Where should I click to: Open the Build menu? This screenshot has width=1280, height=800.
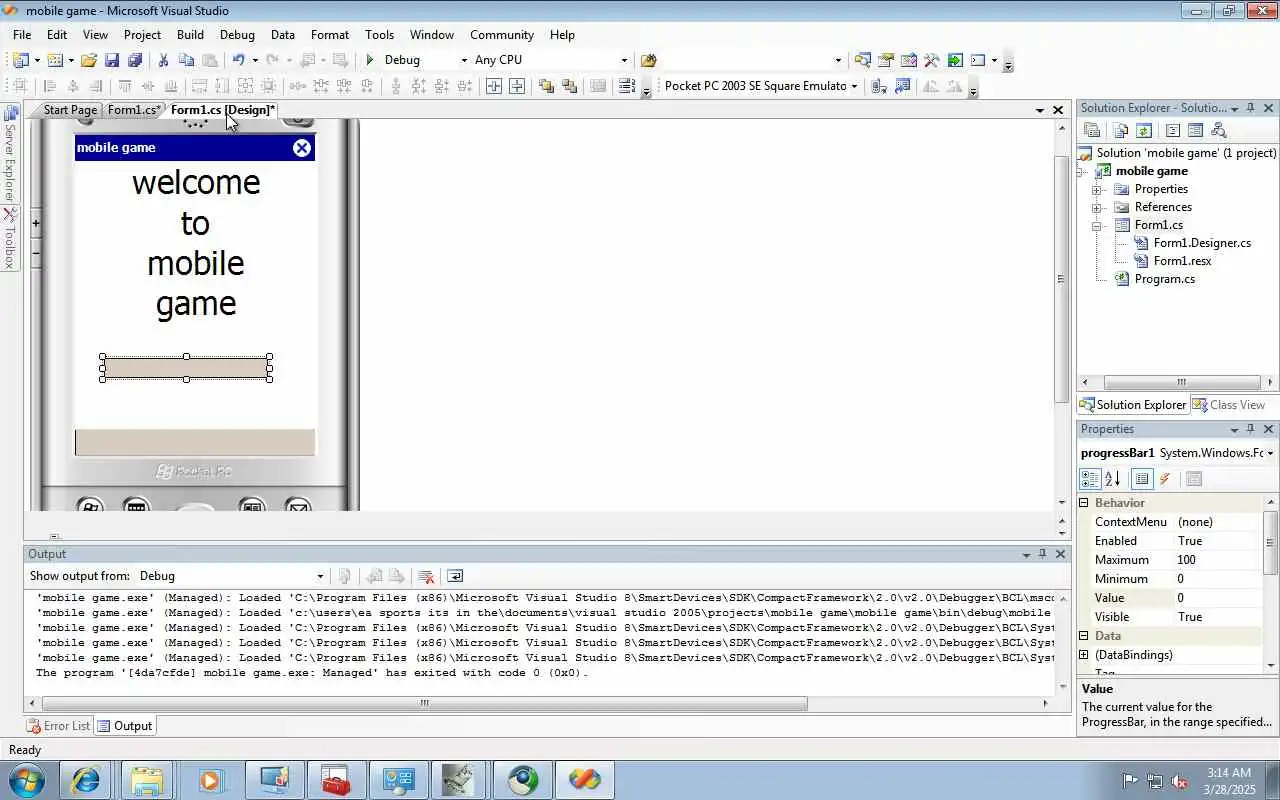pyautogui.click(x=190, y=34)
